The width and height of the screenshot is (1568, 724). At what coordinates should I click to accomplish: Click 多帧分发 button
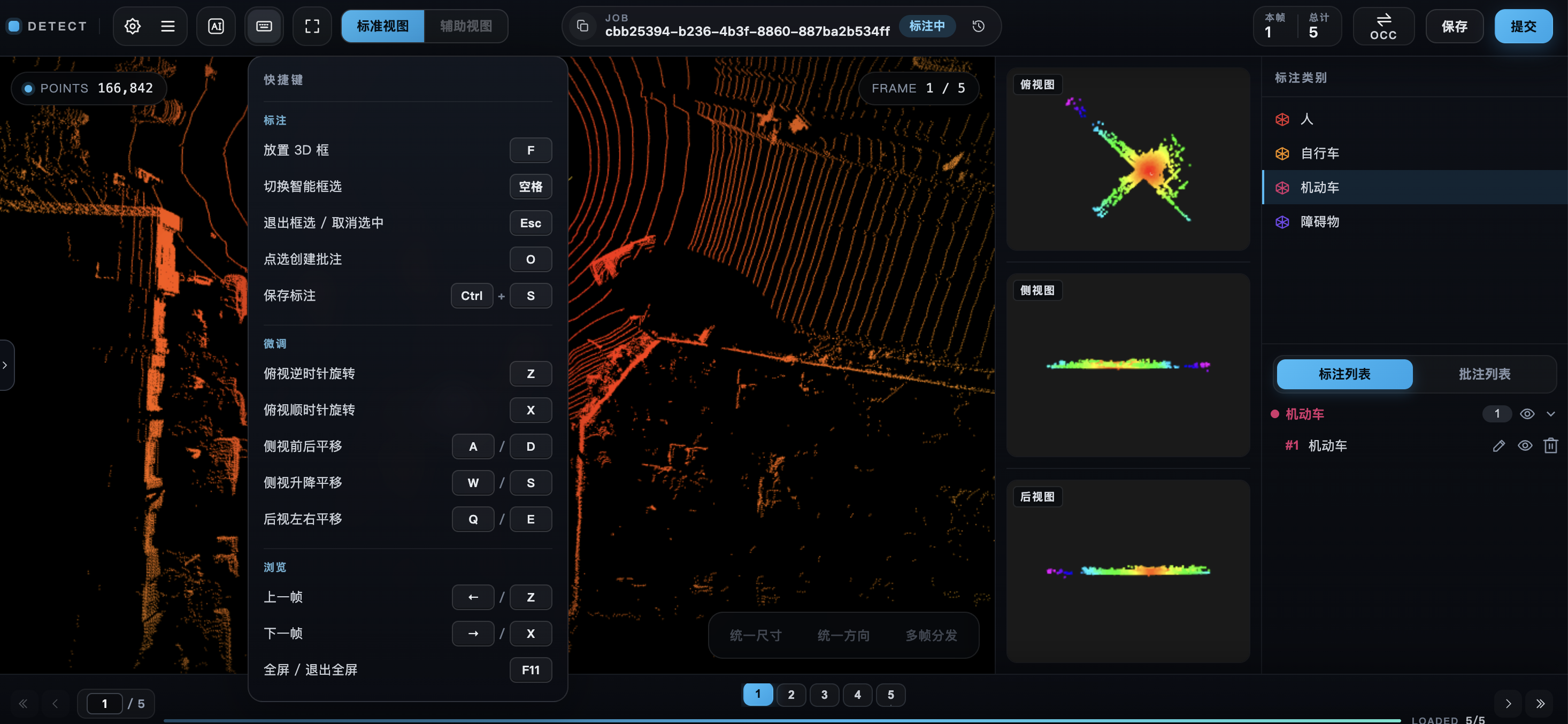click(x=931, y=636)
